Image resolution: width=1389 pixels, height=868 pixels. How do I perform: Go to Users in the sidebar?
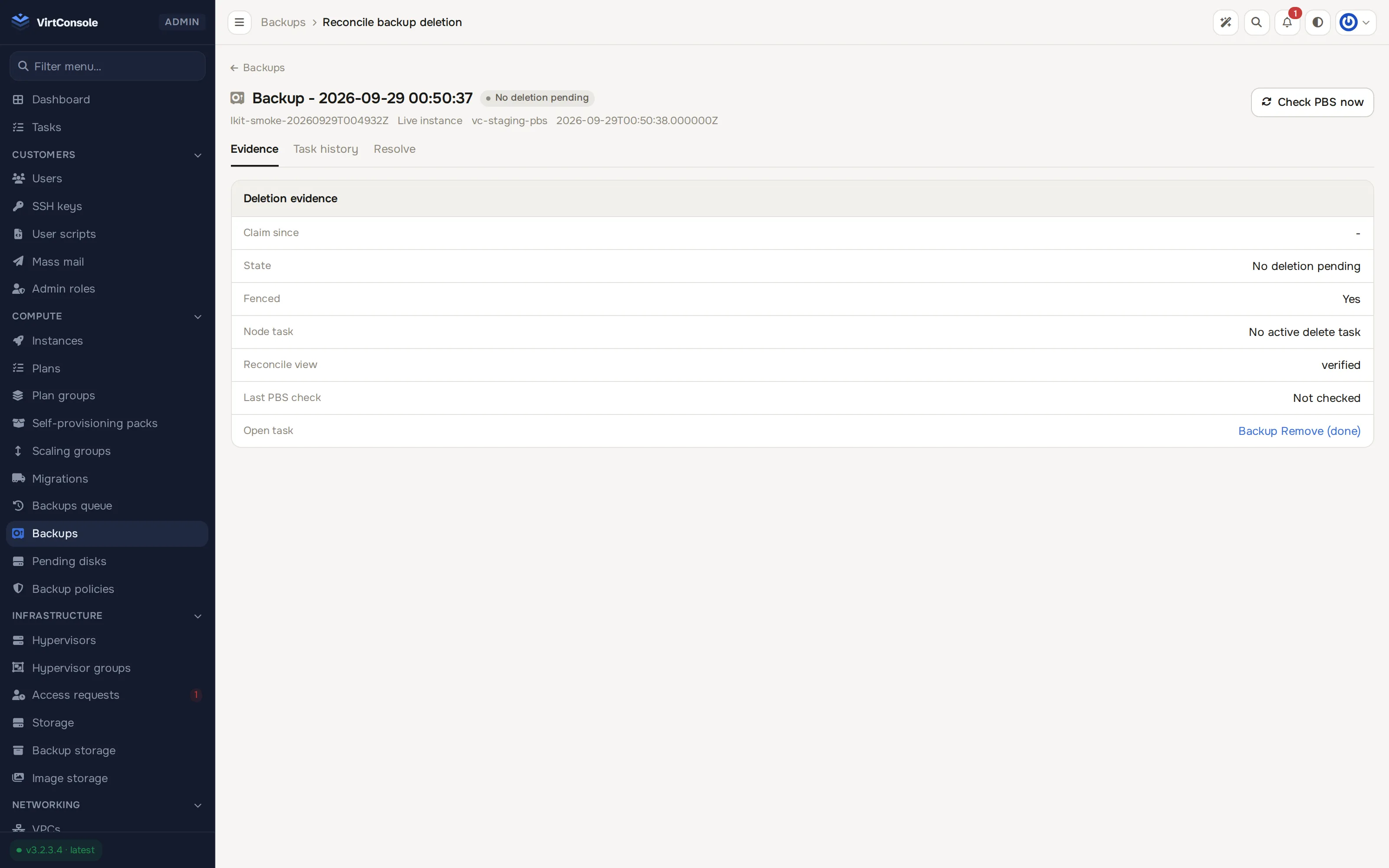[x=107, y=178]
